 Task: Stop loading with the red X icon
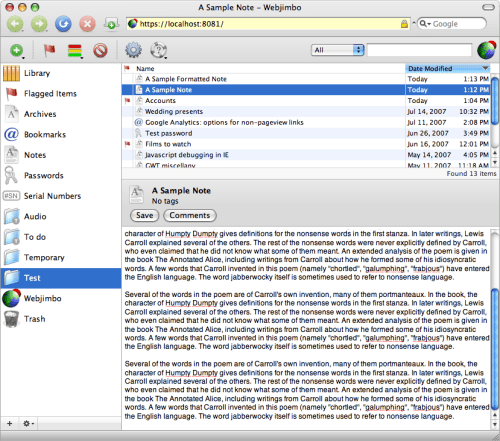87,24
